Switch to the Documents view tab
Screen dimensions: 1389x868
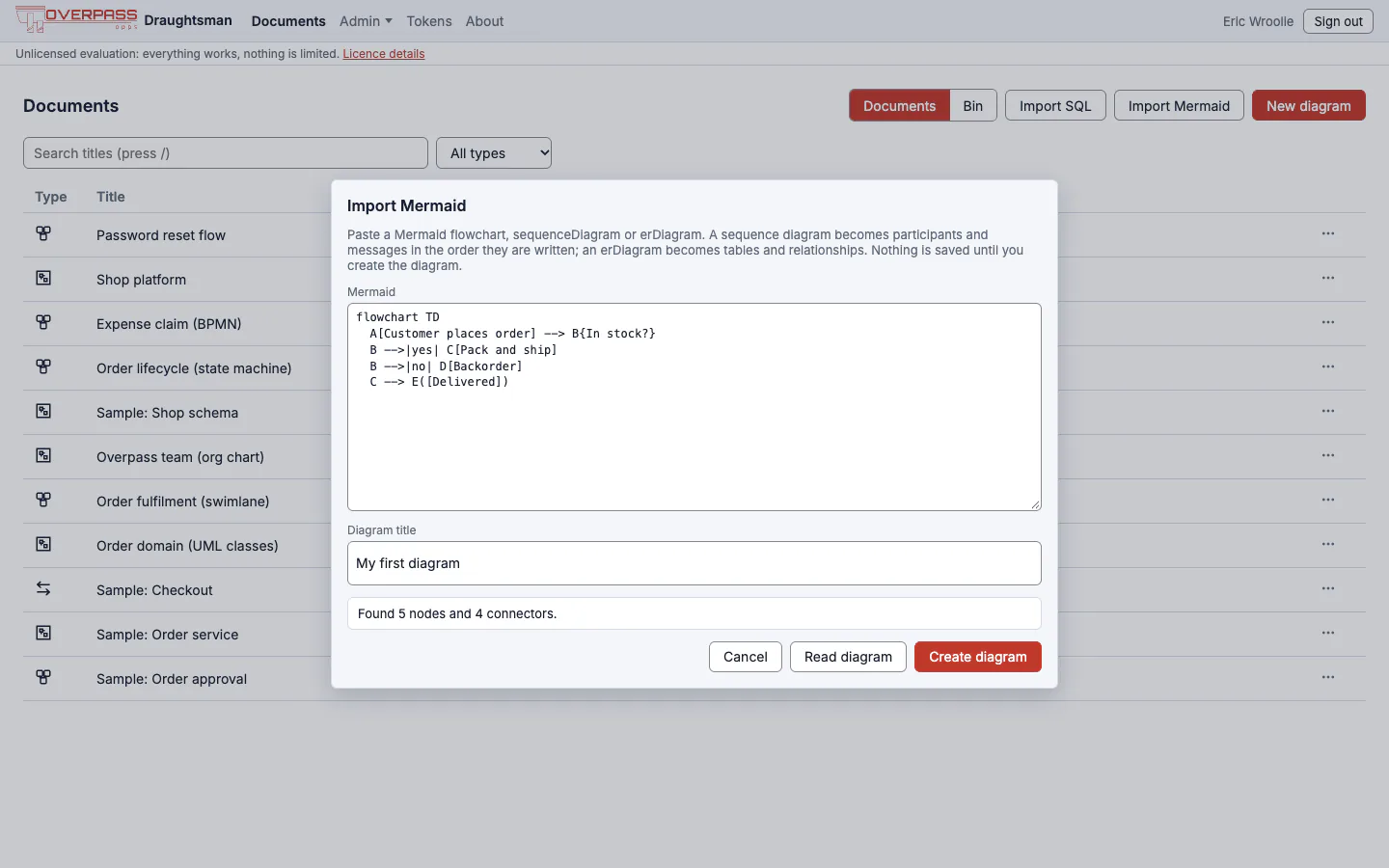(x=899, y=105)
